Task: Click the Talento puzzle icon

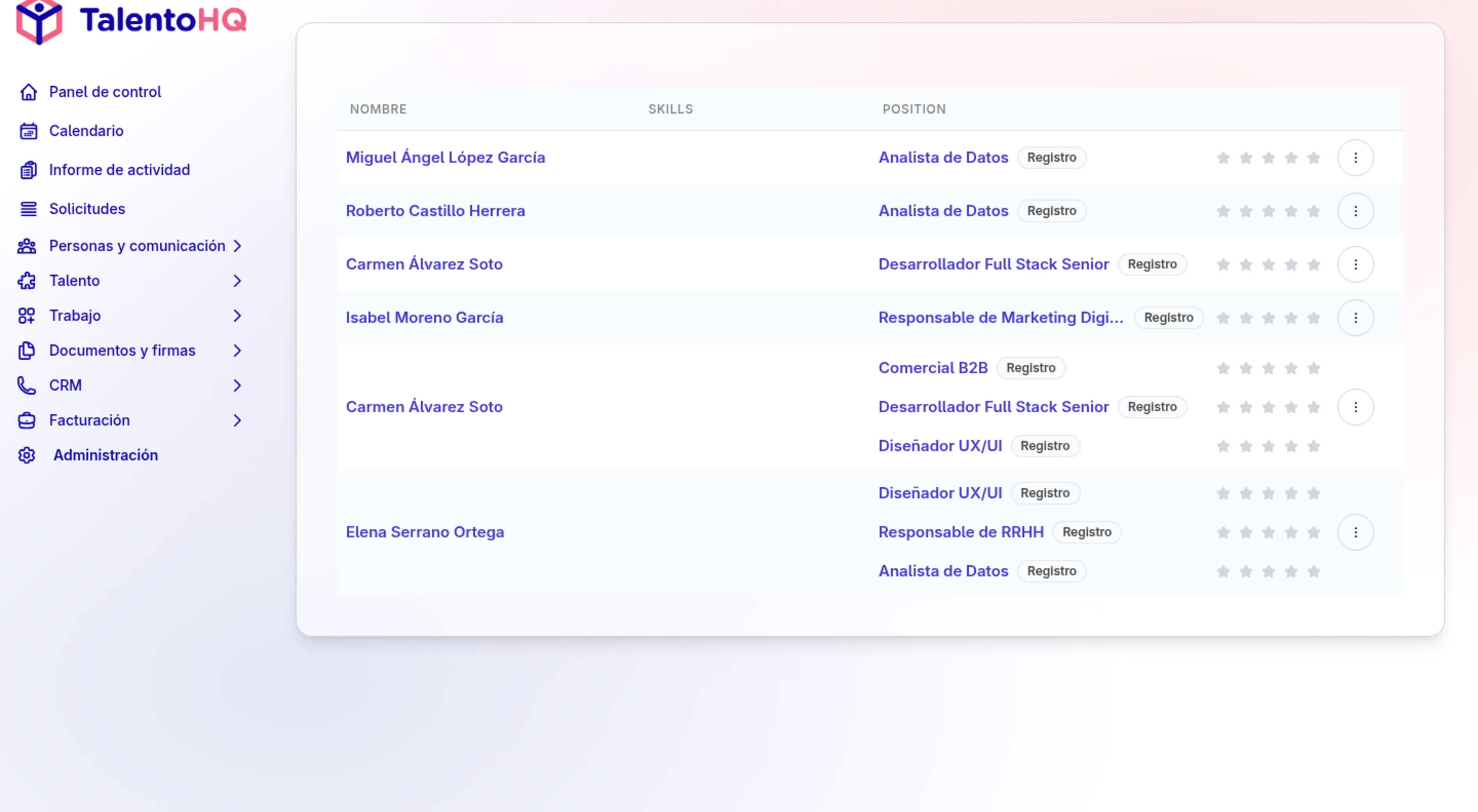Action: [x=27, y=281]
